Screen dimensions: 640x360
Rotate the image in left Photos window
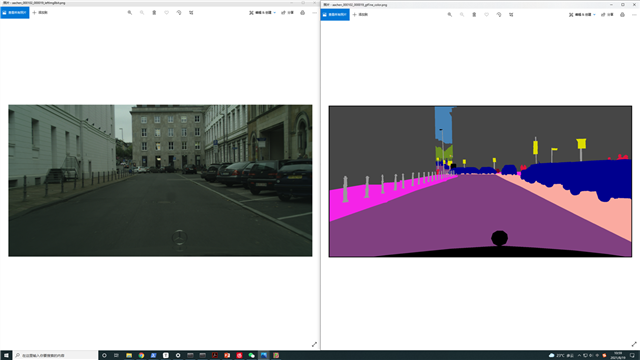pos(179,13)
